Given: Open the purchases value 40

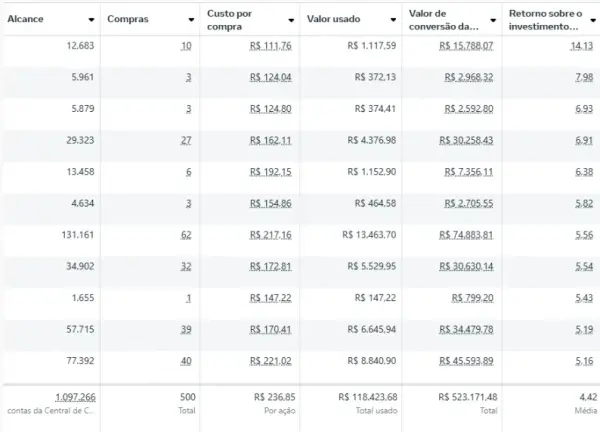Looking at the screenshot, I should (x=186, y=361).
